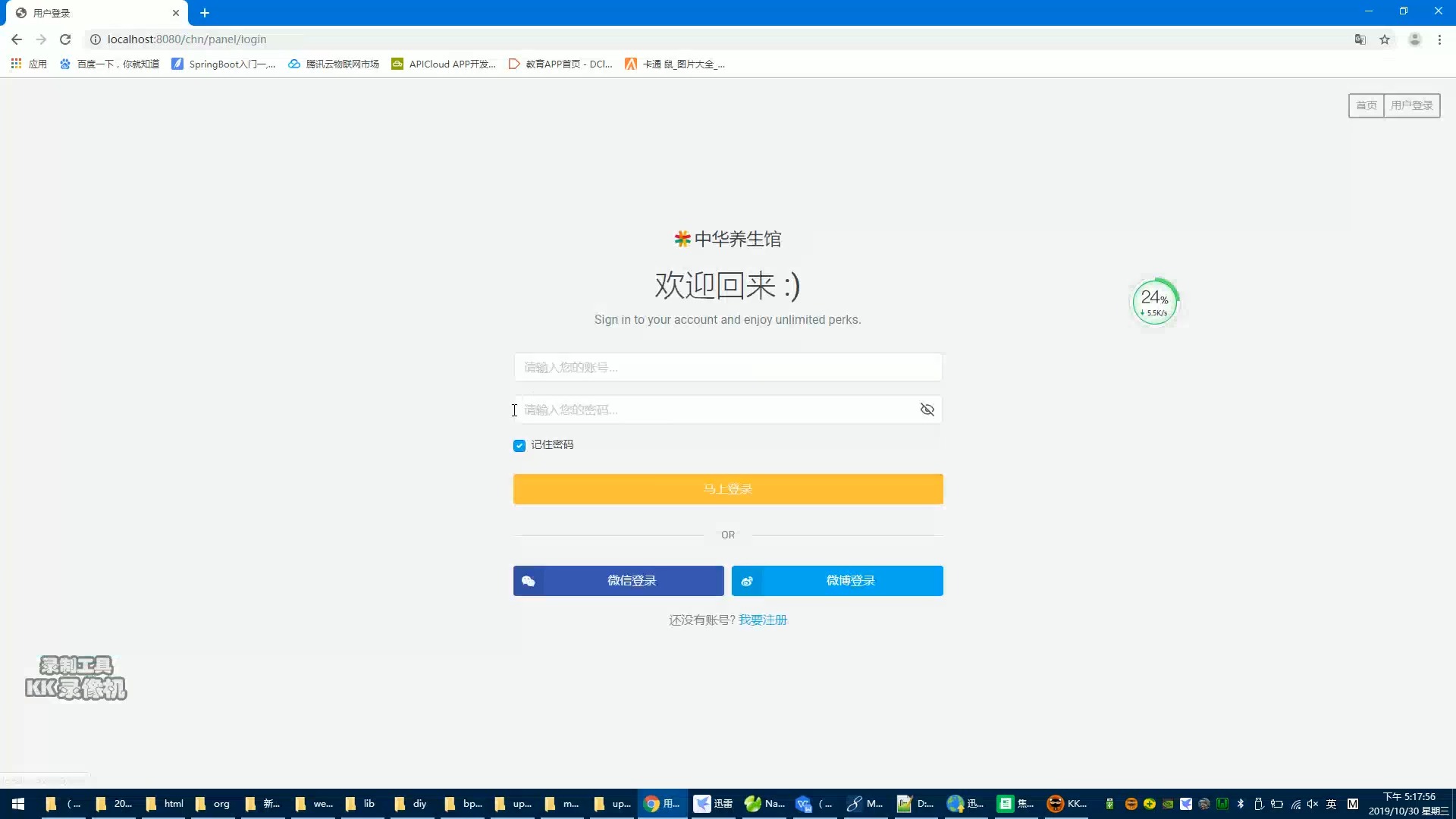
Task: Open the globe 迅... app in taskbar
Action: point(965,804)
